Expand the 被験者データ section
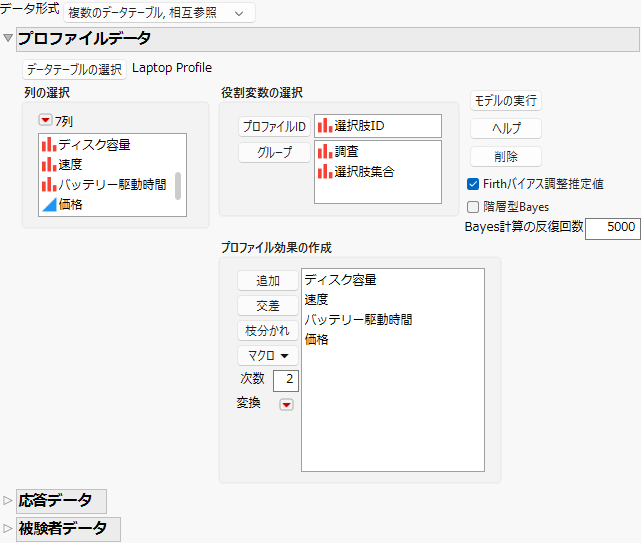This screenshot has width=641, height=543. [x=8, y=528]
